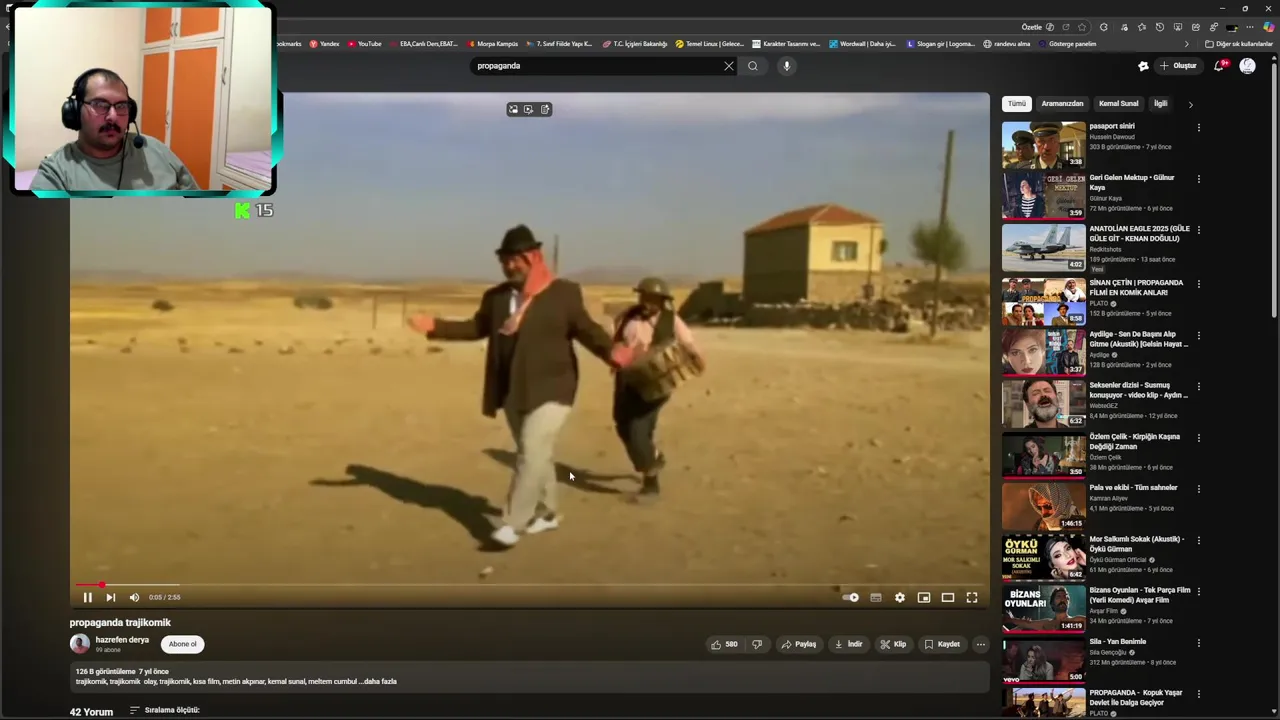1280x720 pixels.
Task: Like the video with 580 likes
Action: pos(724,644)
